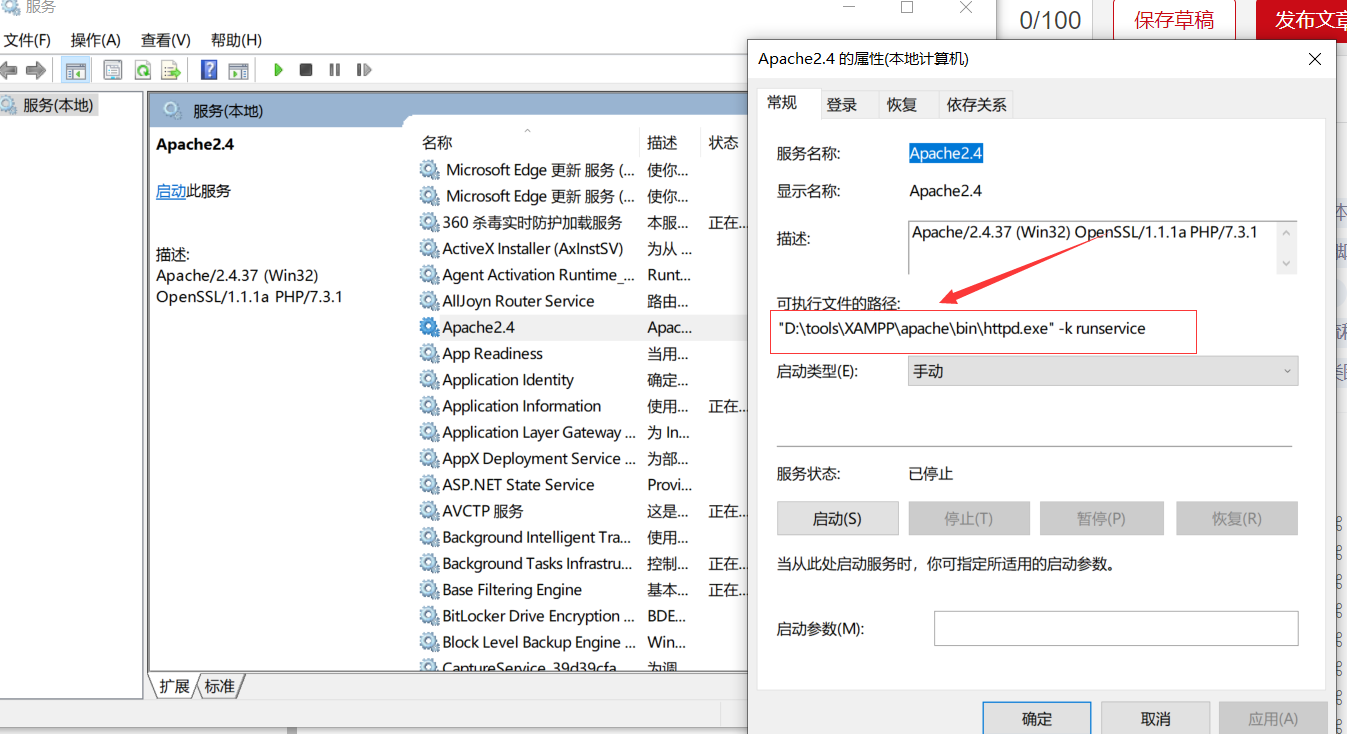Toggle the Show/Hide Console Tree toolbar icon
This screenshot has width=1347, height=734.
click(x=75, y=70)
